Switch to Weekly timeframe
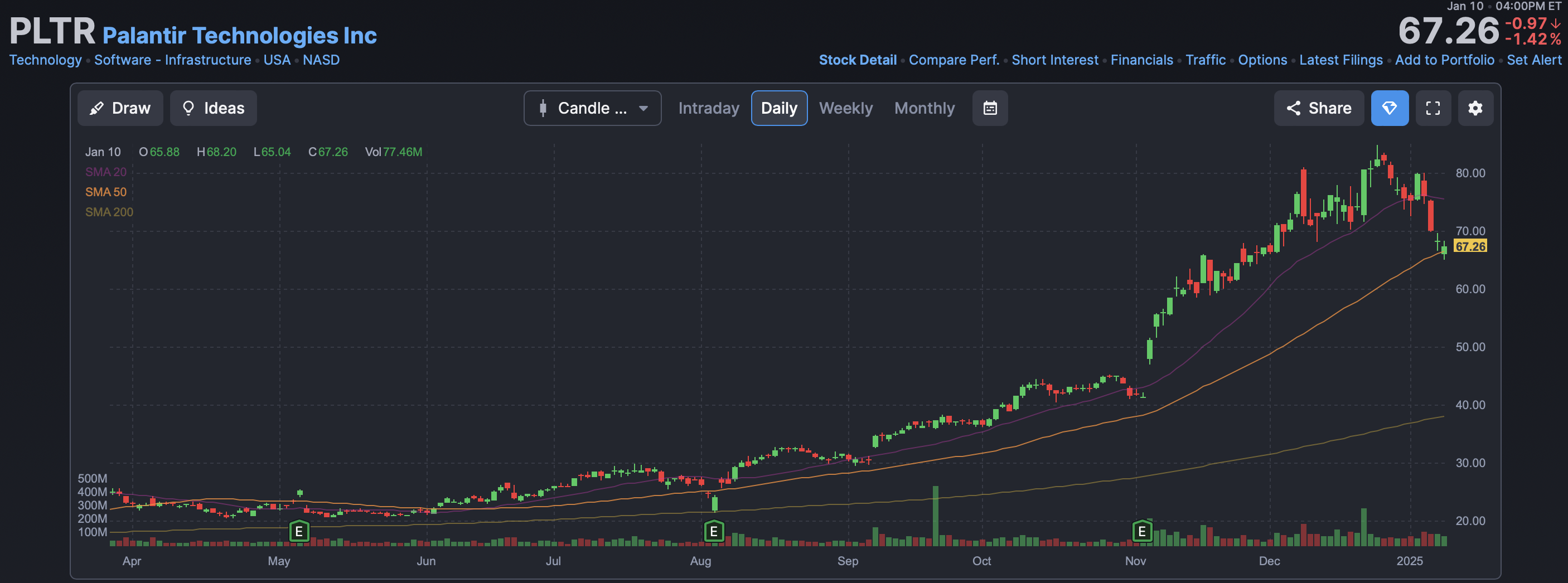 [845, 108]
